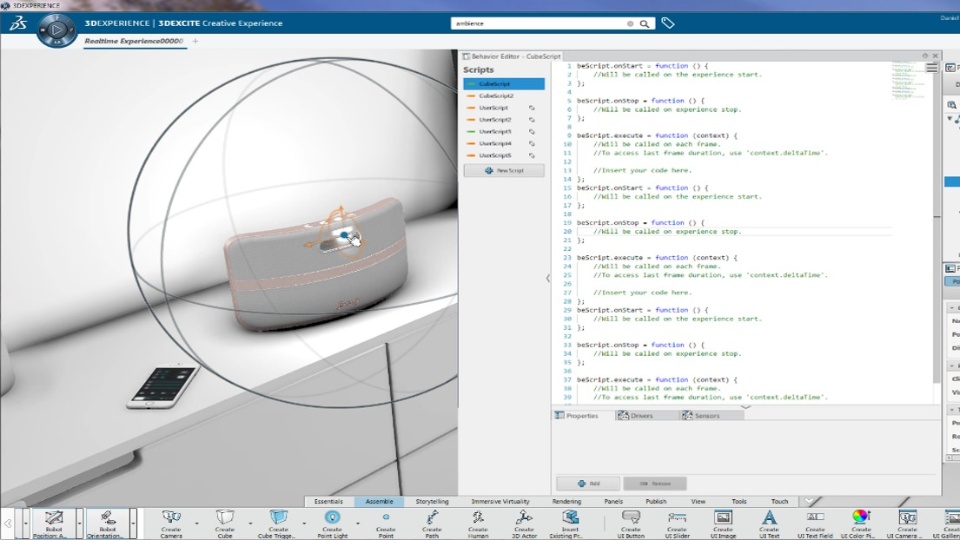This screenshot has height=540, width=960.
Task: Click the Create Camera tool icon
Action: [x=171, y=518]
